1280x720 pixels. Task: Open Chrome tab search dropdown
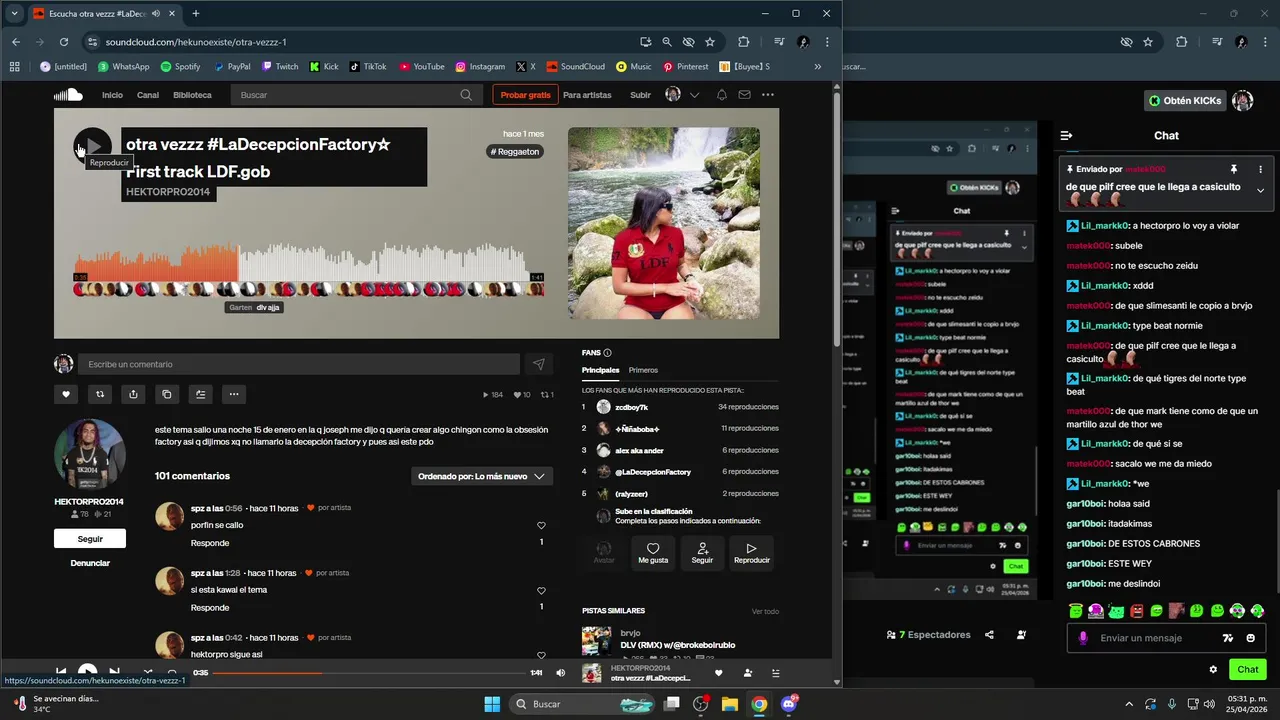click(14, 14)
